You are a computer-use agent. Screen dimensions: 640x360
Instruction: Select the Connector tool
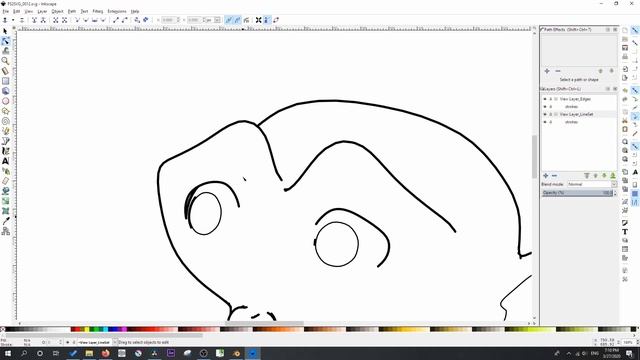5,231
